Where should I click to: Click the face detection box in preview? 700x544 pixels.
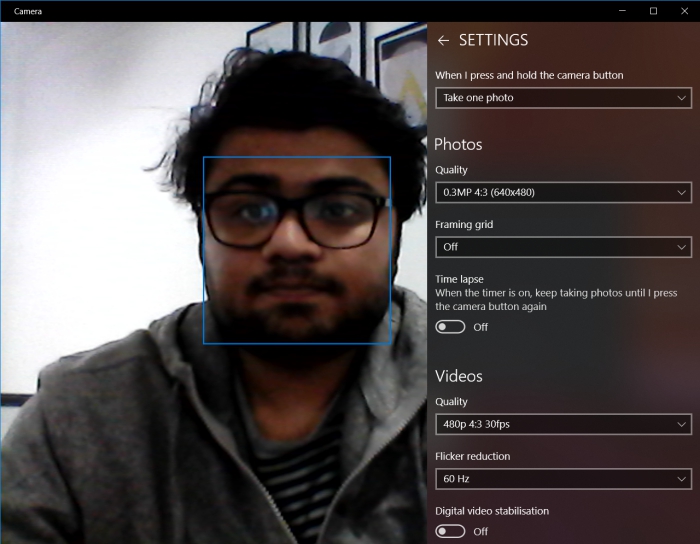(x=297, y=250)
